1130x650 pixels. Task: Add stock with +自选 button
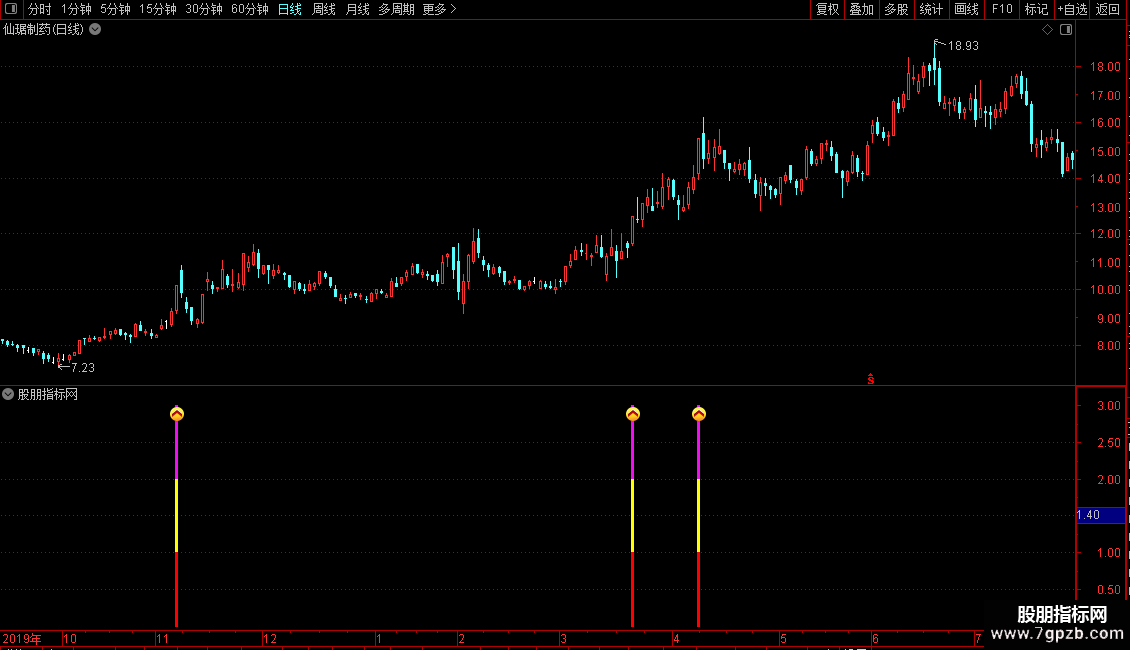(1072, 9)
